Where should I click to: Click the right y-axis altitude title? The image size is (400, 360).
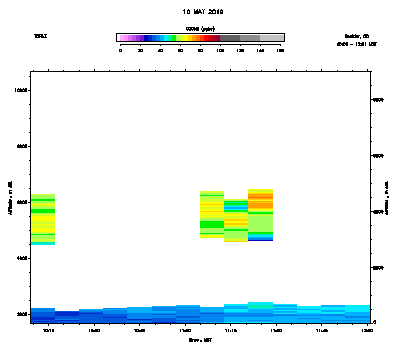(387, 198)
